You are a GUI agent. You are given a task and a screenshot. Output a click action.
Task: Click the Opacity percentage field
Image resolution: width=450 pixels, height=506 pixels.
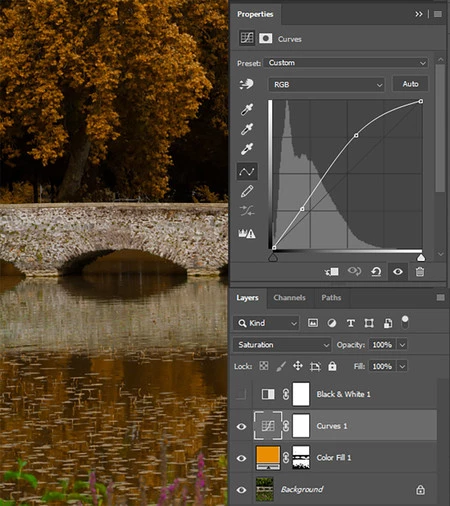point(382,345)
